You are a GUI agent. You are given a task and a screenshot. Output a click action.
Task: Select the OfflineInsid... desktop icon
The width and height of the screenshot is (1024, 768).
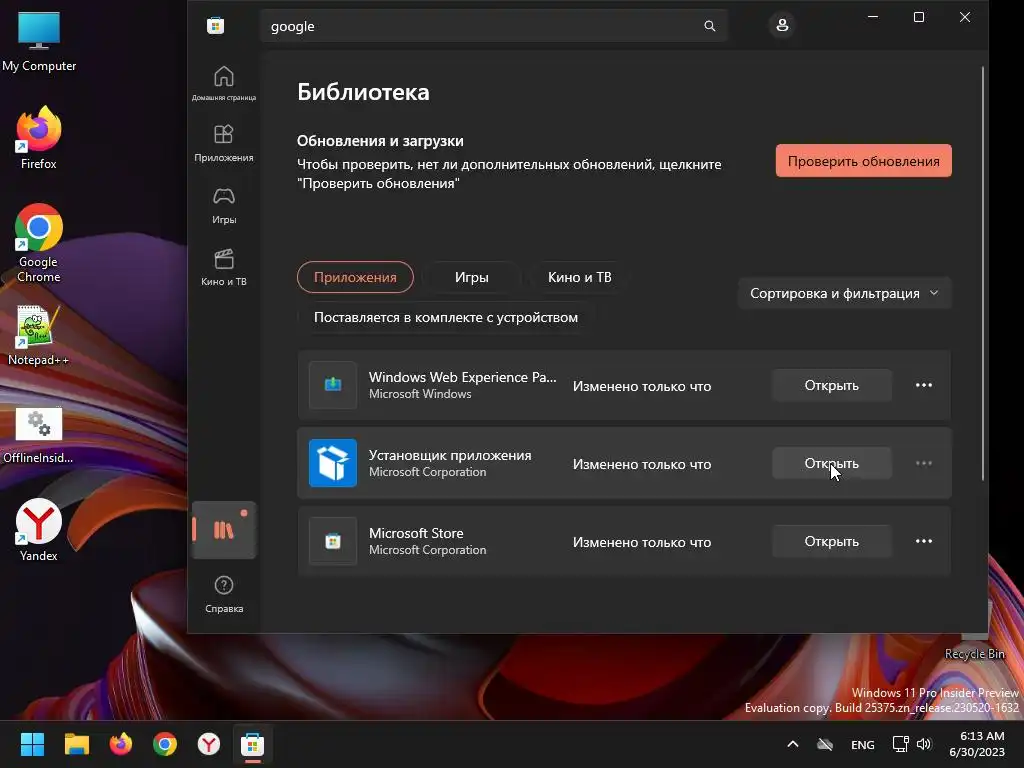[x=39, y=436]
